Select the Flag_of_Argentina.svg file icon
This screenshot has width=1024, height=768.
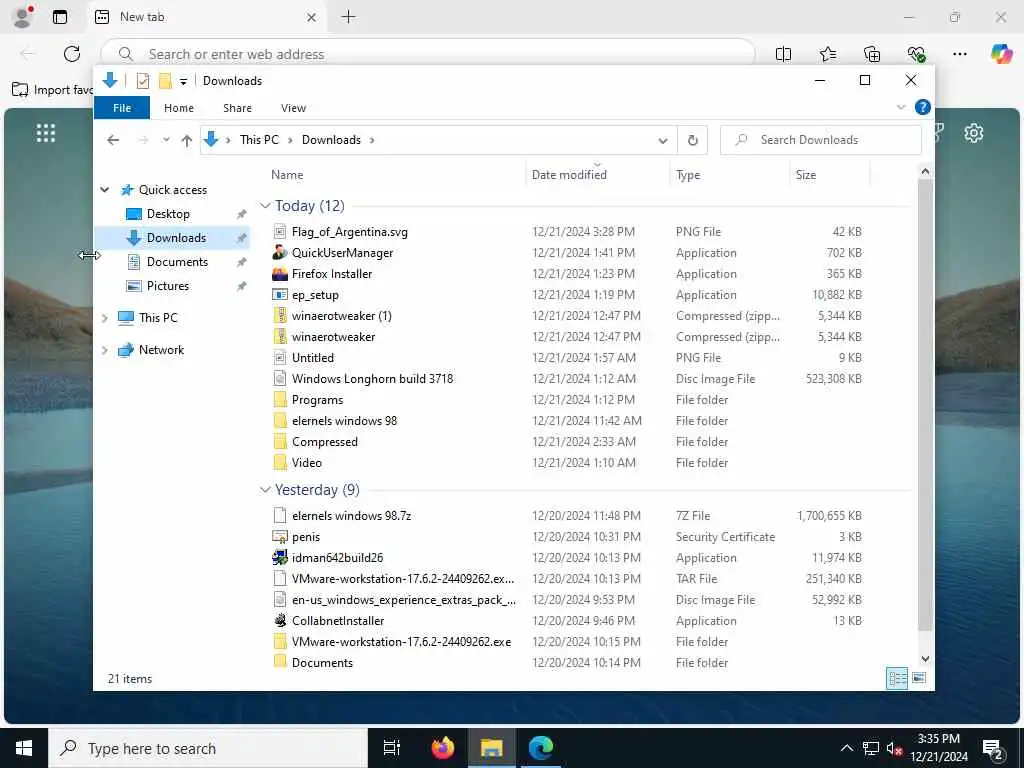tap(280, 232)
